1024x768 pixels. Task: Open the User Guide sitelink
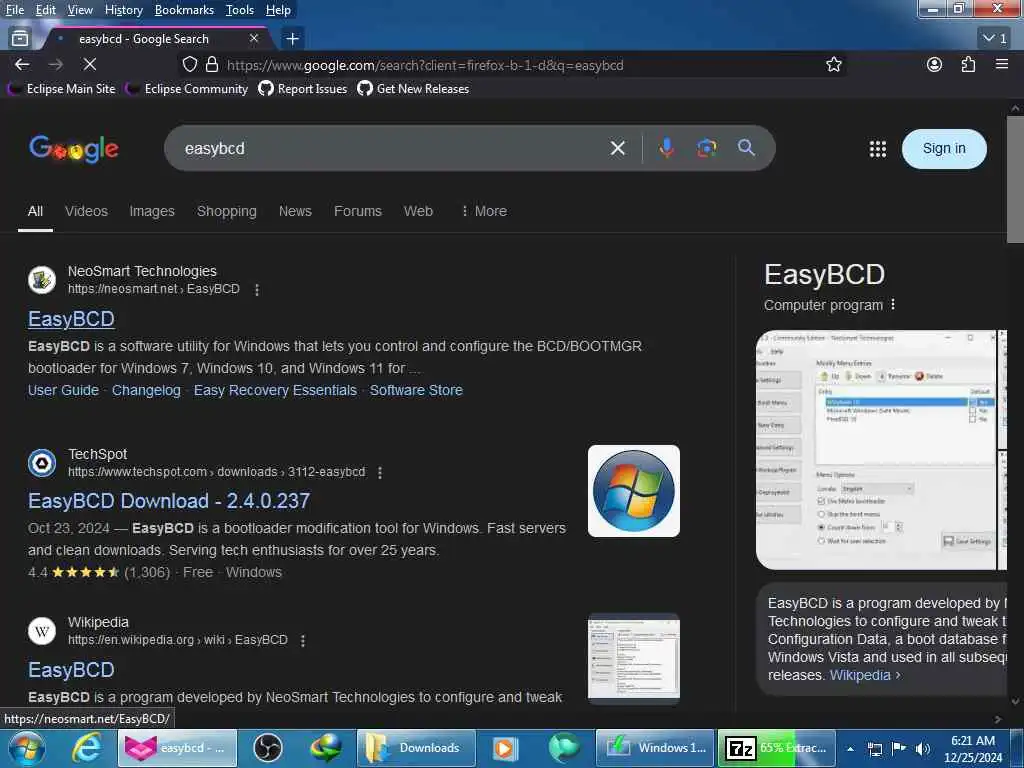click(63, 390)
